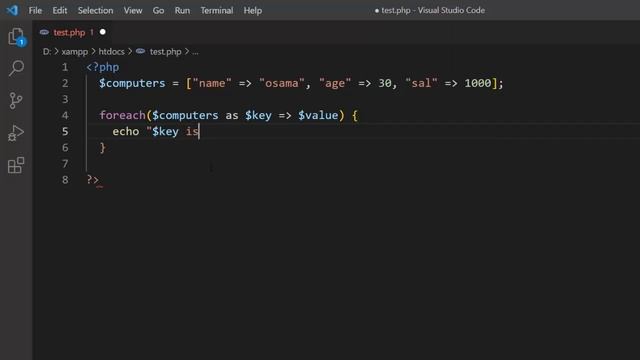Viewport: 640px width, 360px height.
Task: Click line number 7 in the gutter
Action: 65,164
